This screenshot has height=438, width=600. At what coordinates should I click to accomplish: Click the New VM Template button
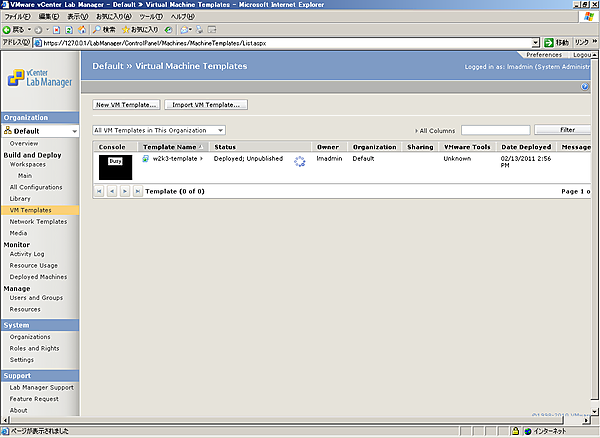point(126,104)
